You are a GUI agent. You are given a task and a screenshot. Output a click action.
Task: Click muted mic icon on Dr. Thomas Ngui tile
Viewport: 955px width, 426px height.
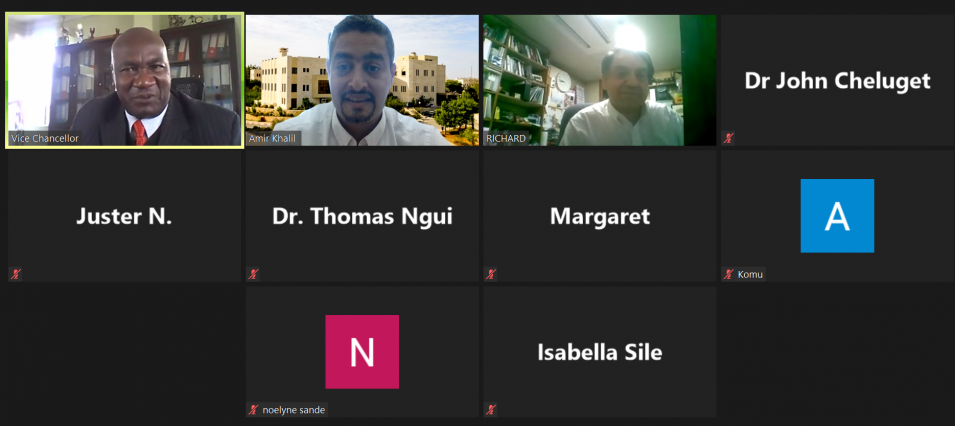(x=253, y=274)
